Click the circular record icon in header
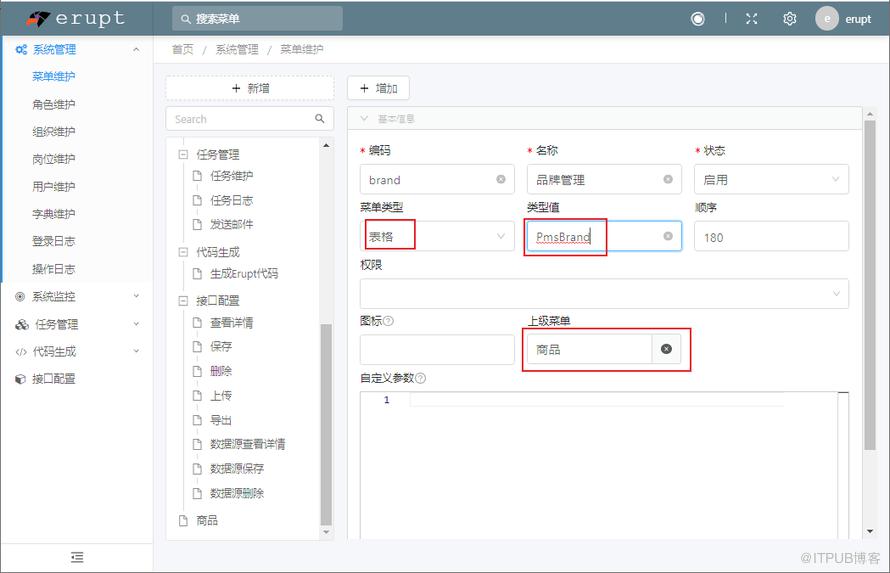This screenshot has height=573, width=890. click(x=698, y=19)
